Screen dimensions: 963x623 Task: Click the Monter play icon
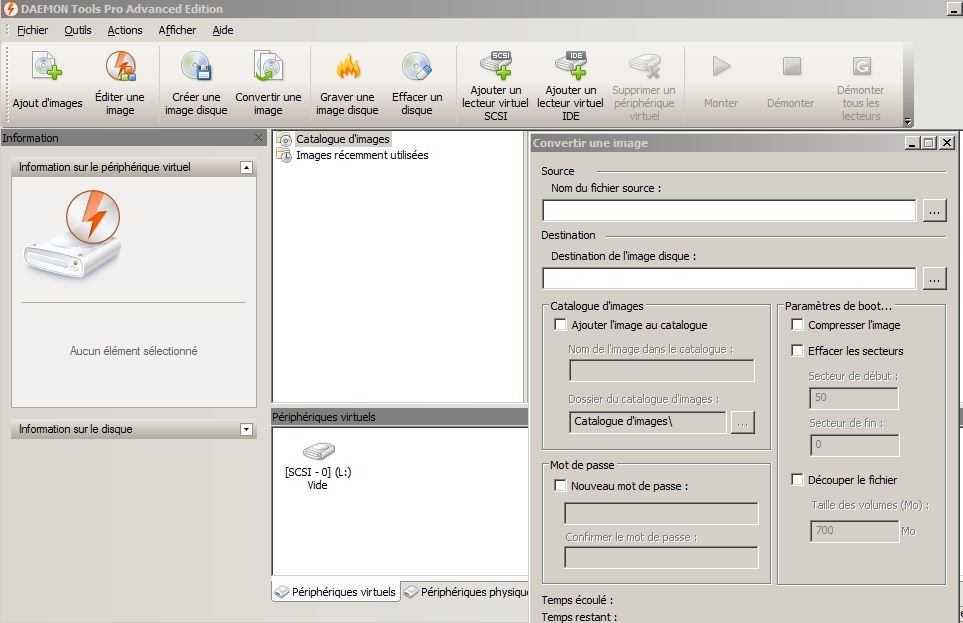tap(721, 66)
